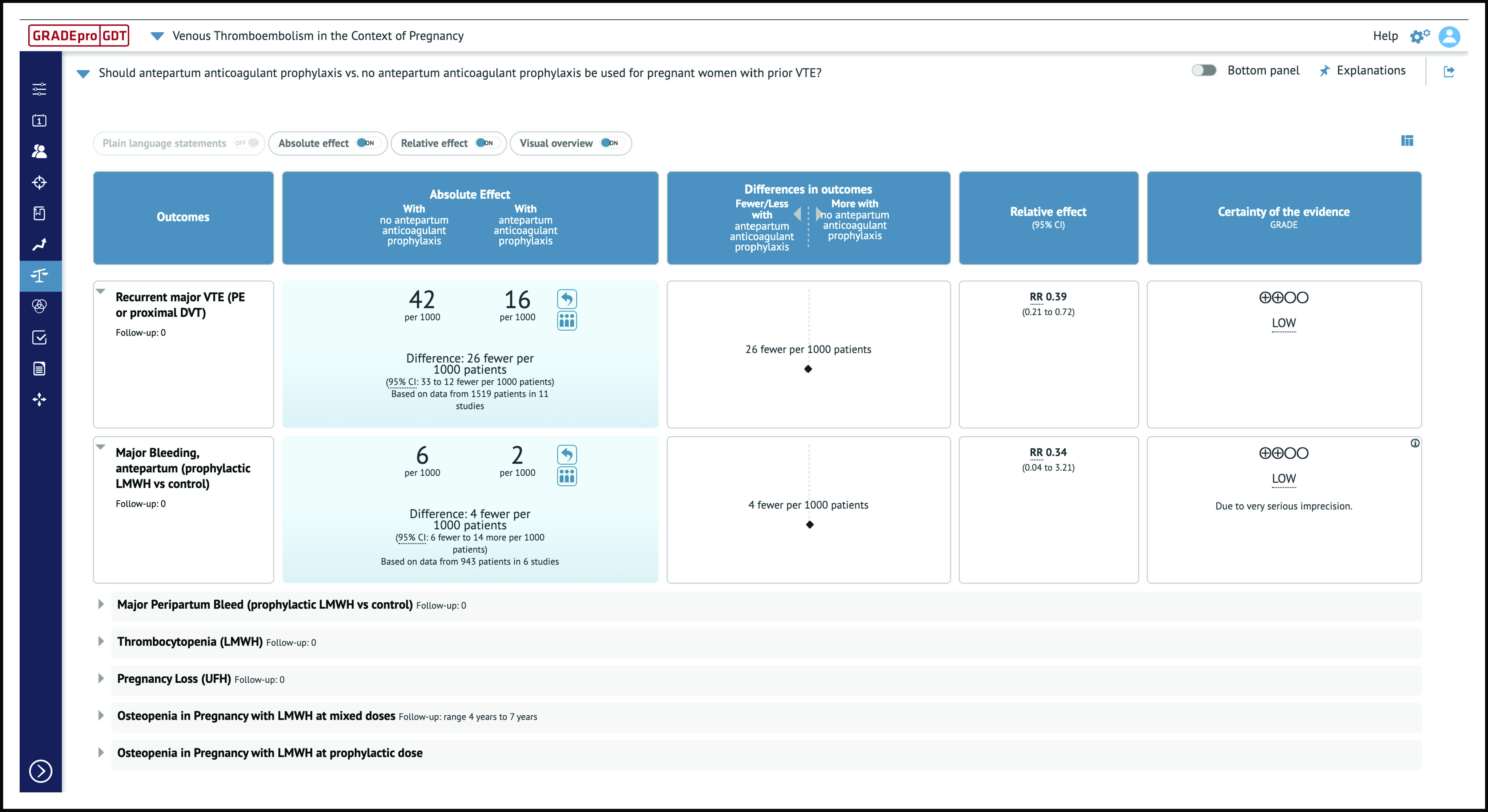Expand Osteopenia LMWH mixed doses row
The height and width of the screenshot is (812, 1488).
coord(101,715)
